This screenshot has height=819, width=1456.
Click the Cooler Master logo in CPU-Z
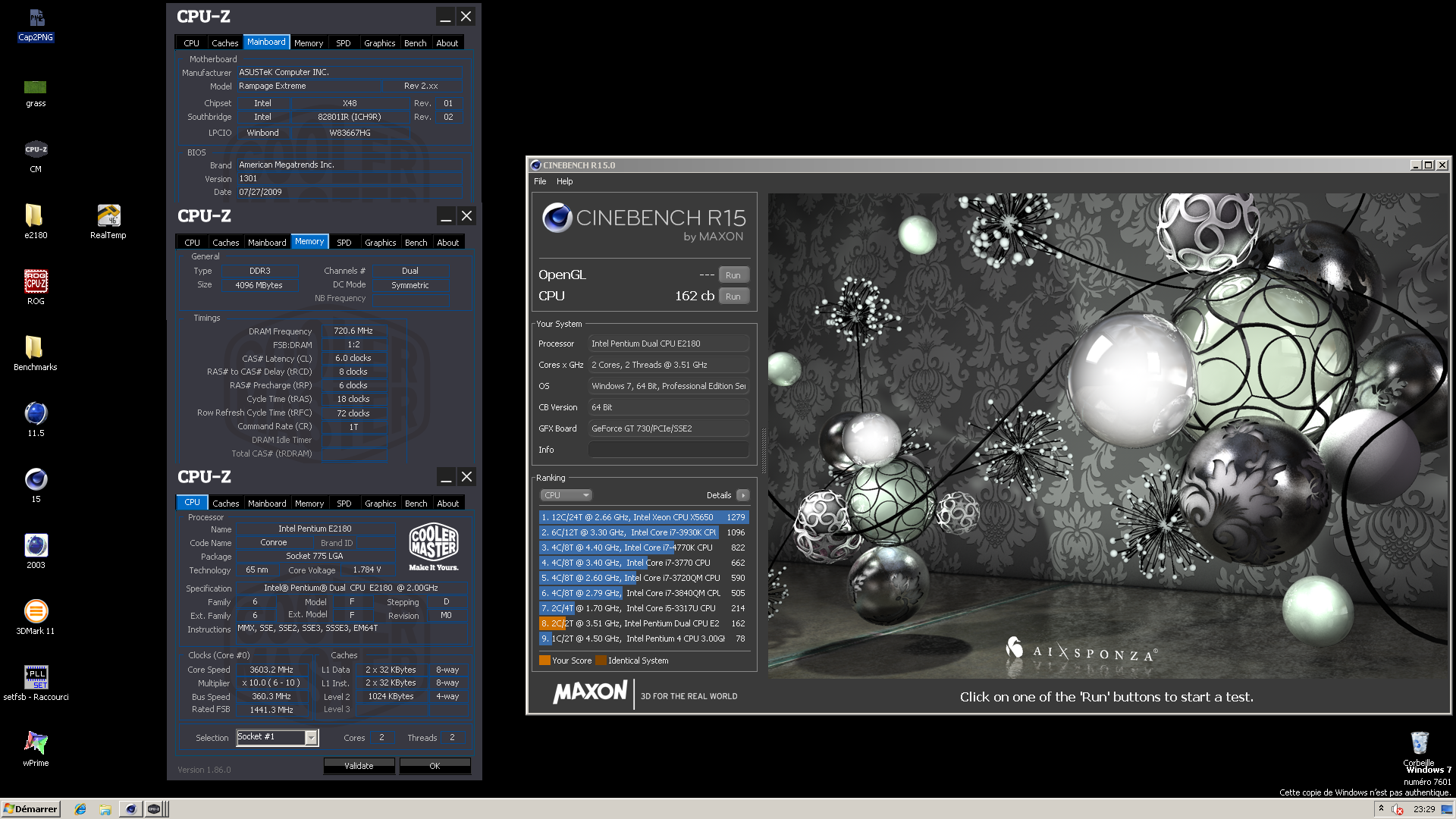coord(434,547)
